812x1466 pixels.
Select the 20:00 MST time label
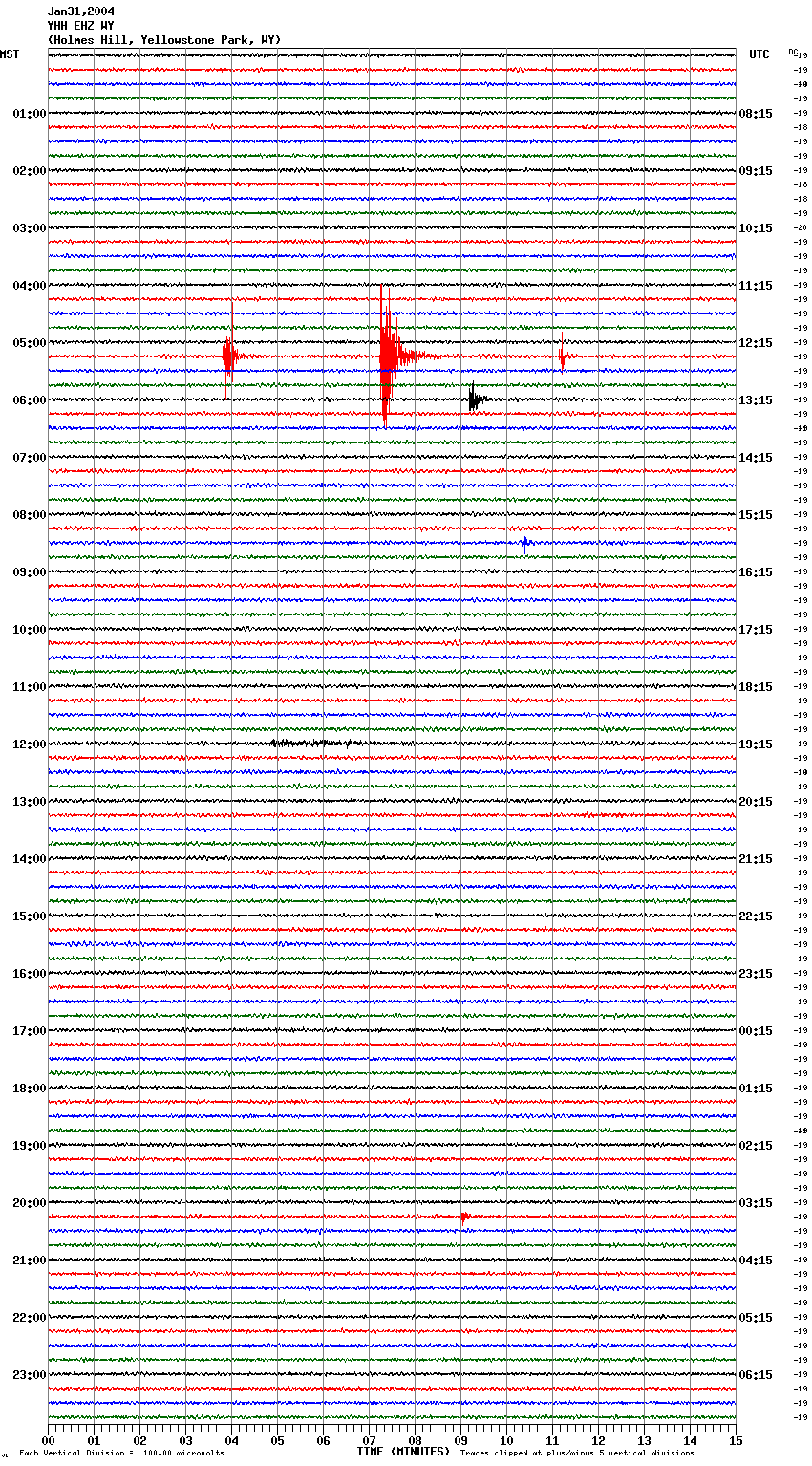click(30, 1203)
